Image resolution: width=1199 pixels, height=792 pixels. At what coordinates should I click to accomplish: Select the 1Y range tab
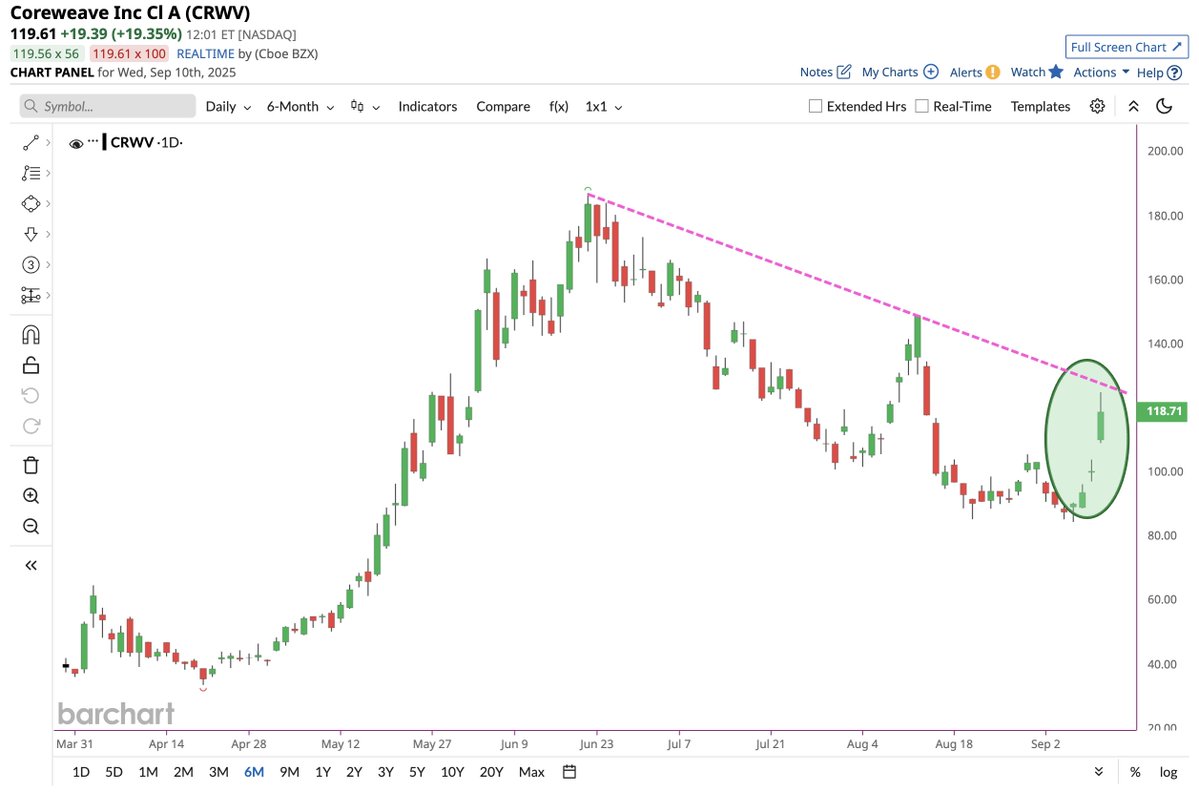[x=323, y=771]
